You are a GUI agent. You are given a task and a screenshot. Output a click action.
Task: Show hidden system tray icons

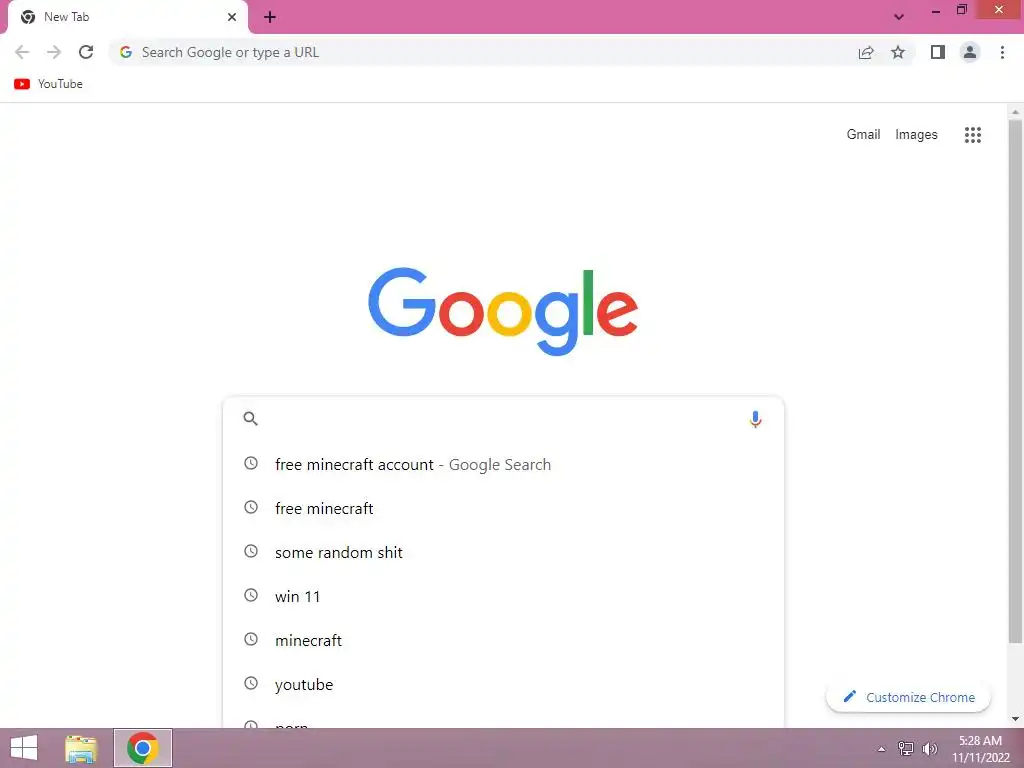pyautogui.click(x=882, y=749)
